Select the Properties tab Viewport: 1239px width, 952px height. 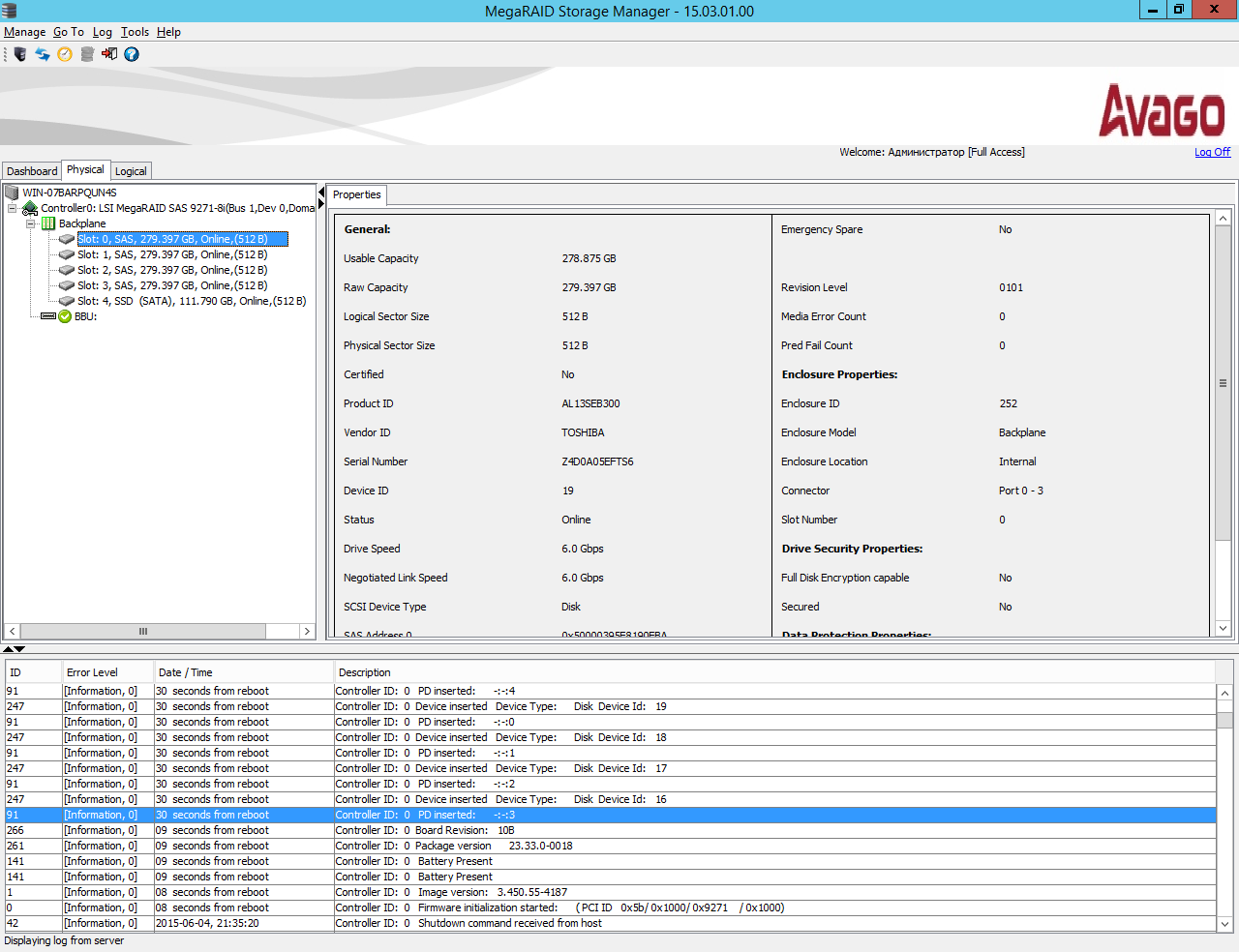tap(357, 194)
